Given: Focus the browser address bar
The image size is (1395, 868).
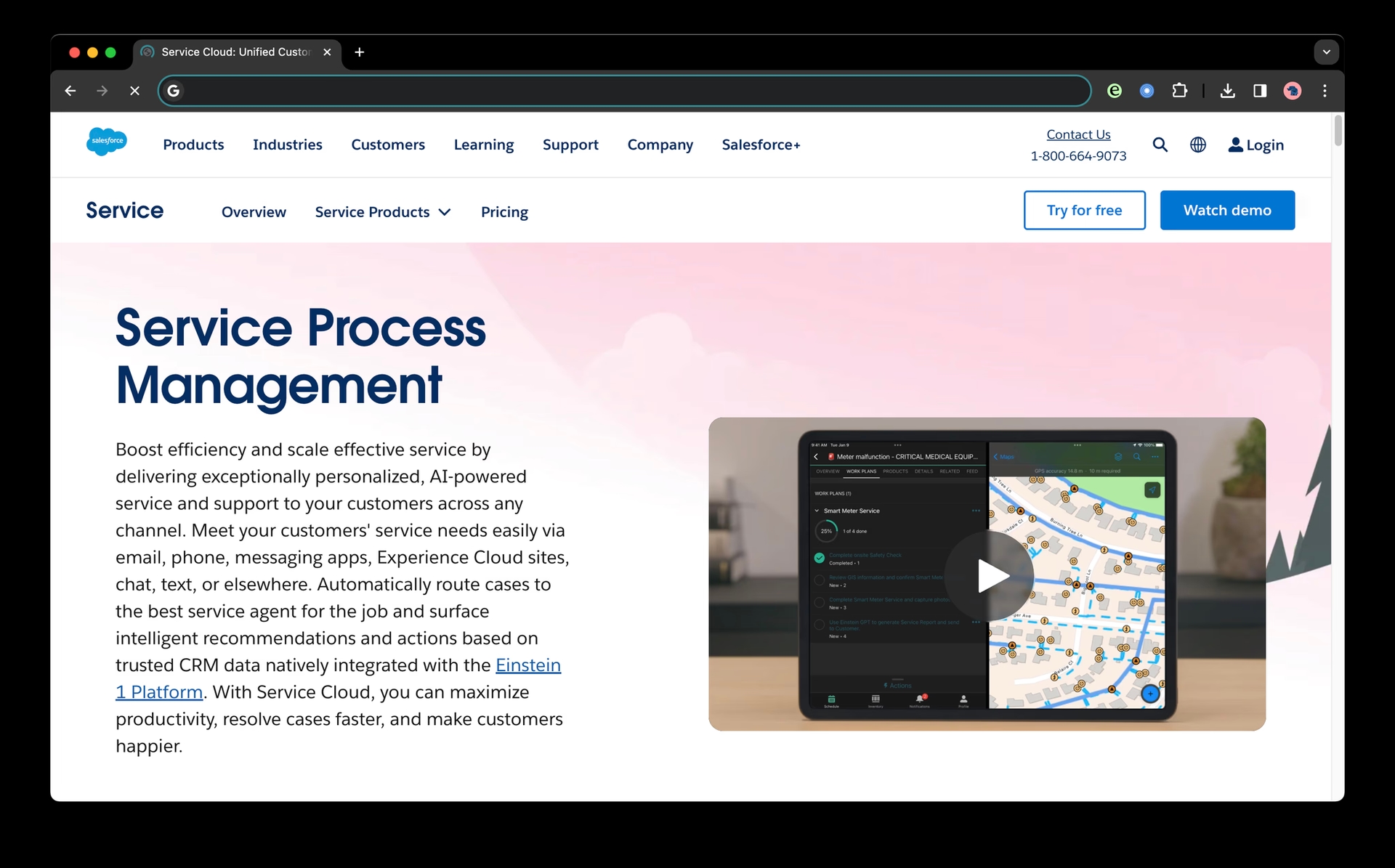Looking at the screenshot, I should 625,91.
